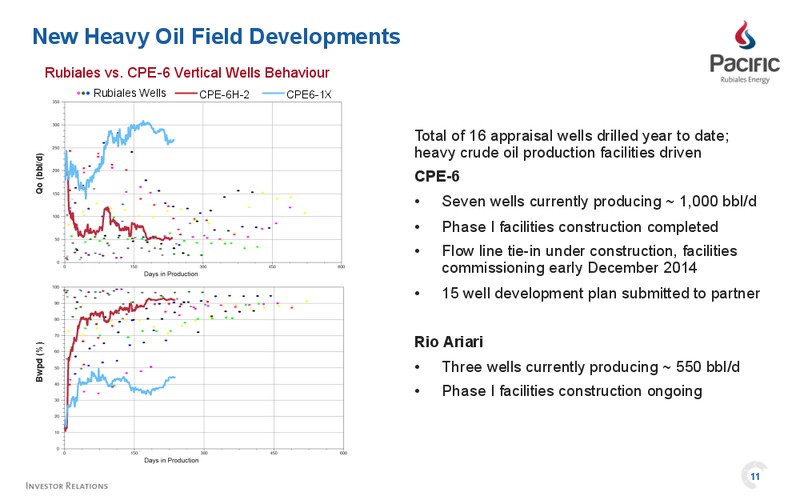Select the slide title 'New Heavy Oil Field Developments'

(216, 37)
